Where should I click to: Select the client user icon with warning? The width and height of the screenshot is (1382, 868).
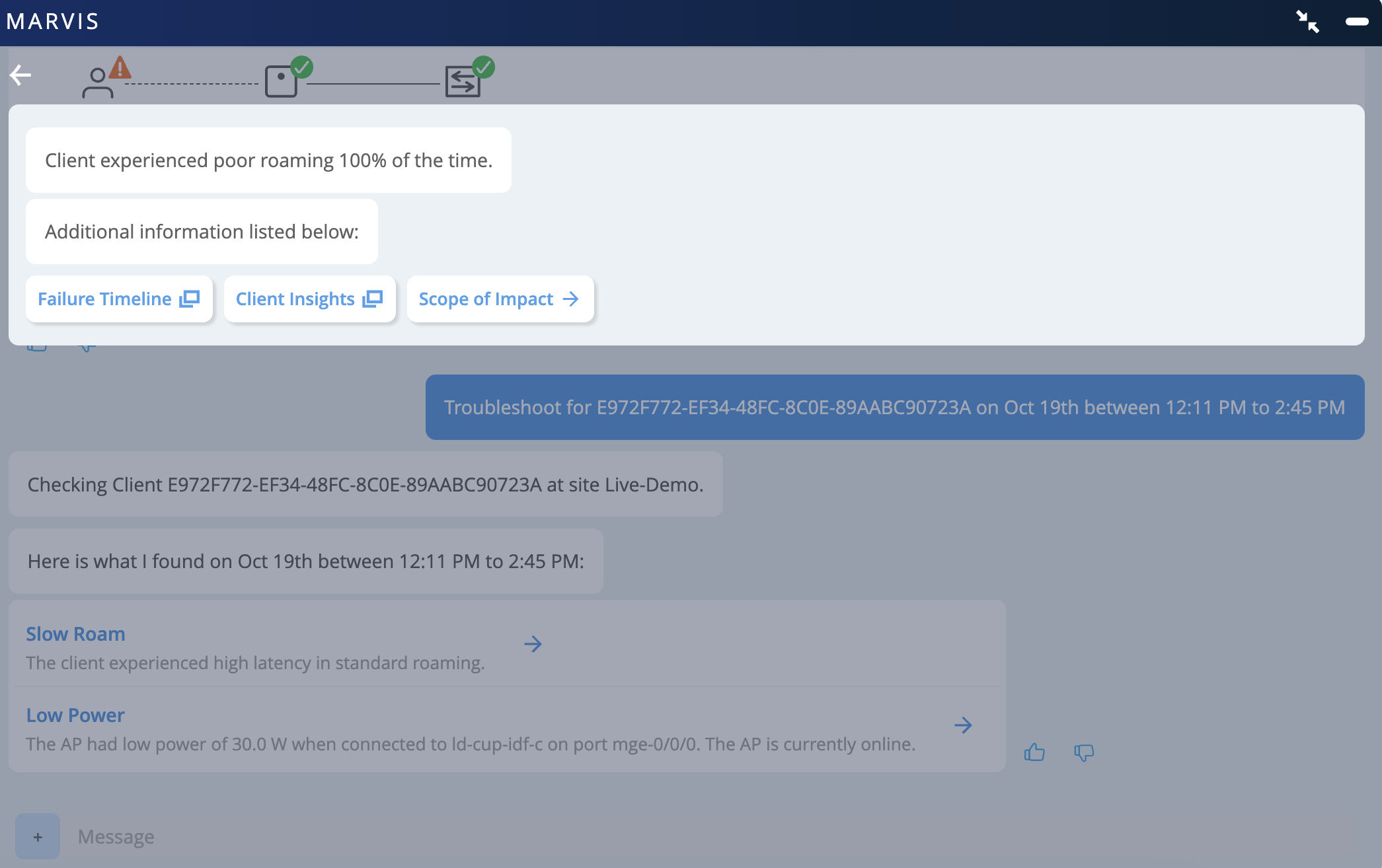pos(98,84)
